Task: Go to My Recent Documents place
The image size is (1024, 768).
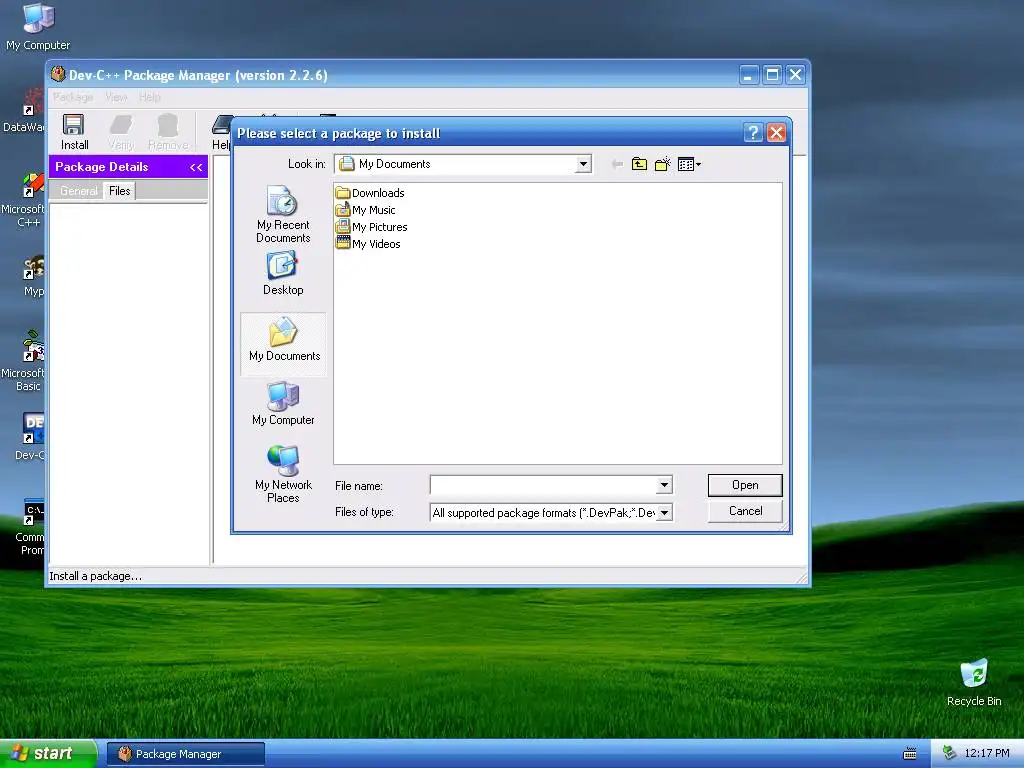Action: click(x=283, y=214)
